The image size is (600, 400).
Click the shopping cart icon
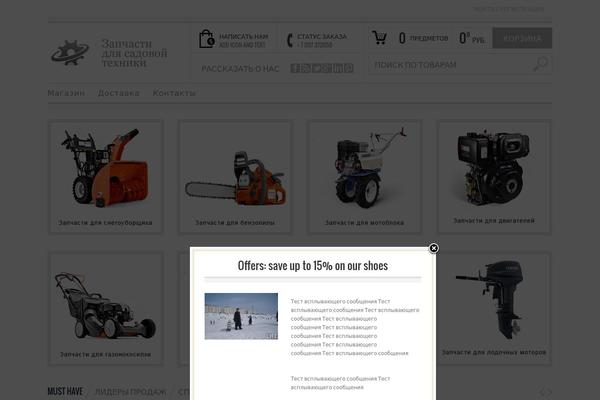tap(379, 38)
